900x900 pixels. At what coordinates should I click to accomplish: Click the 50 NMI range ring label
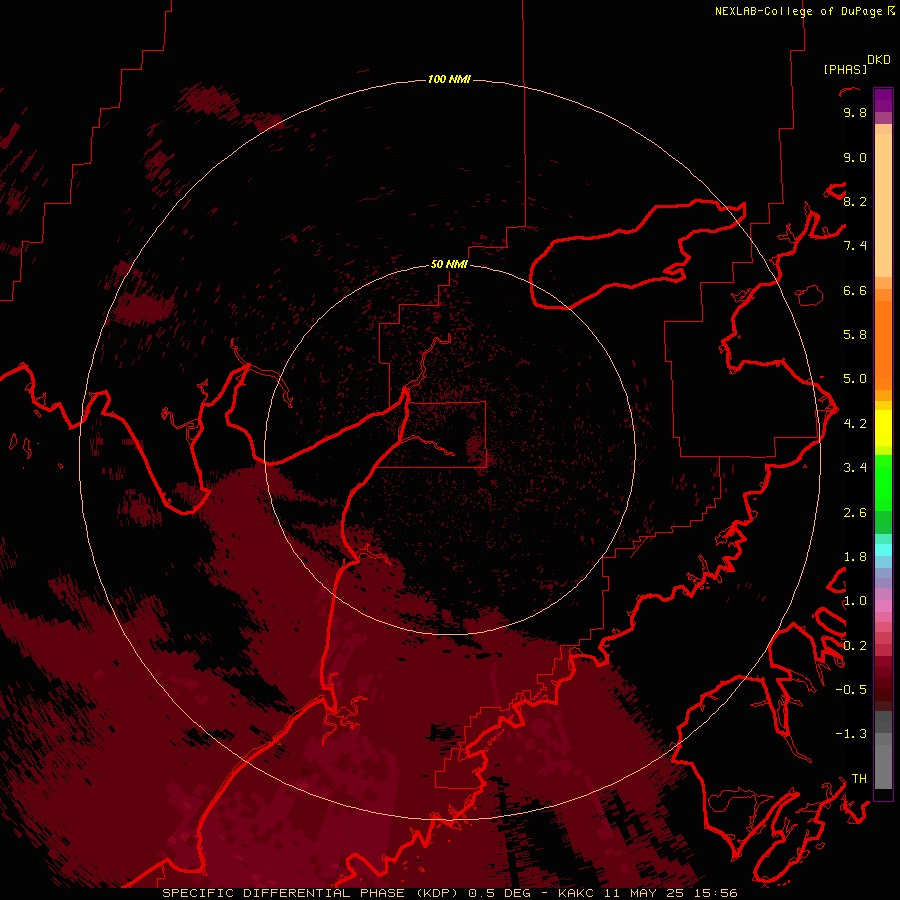point(449,264)
